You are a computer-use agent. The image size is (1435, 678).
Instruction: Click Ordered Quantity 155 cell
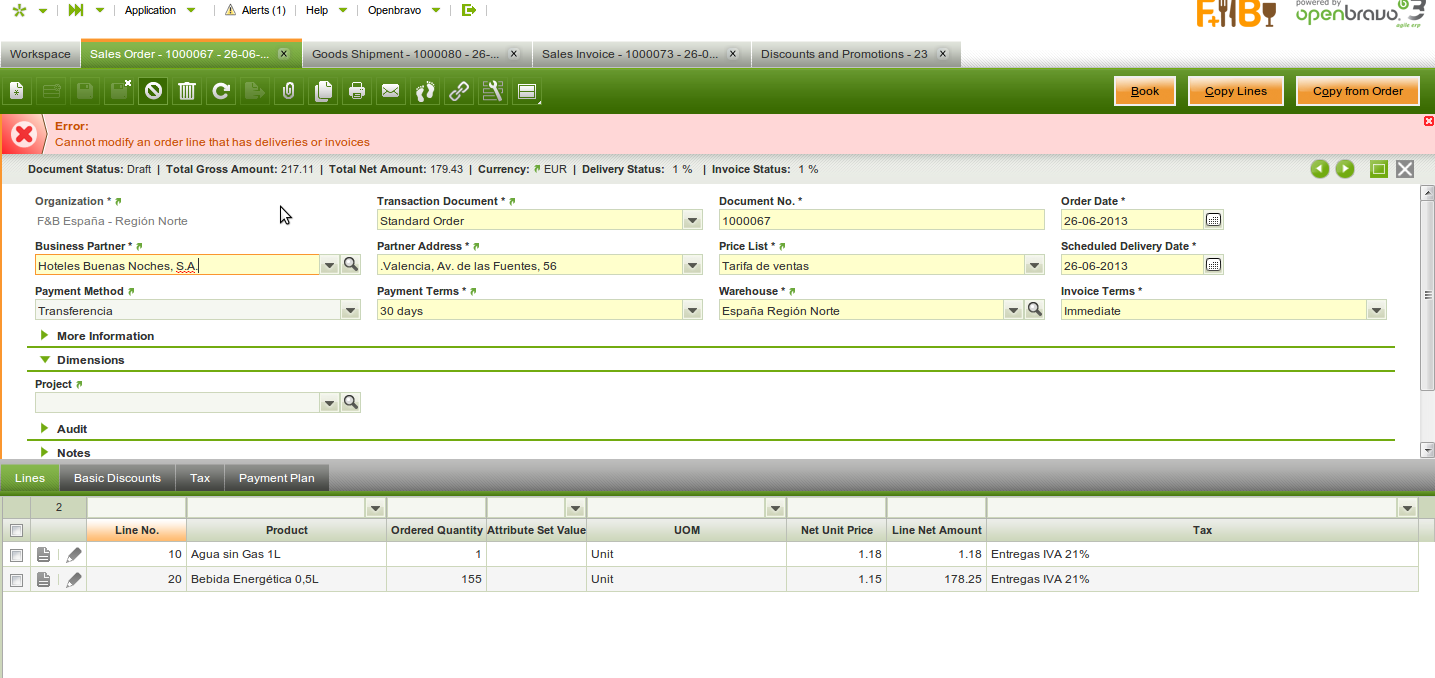(436, 579)
